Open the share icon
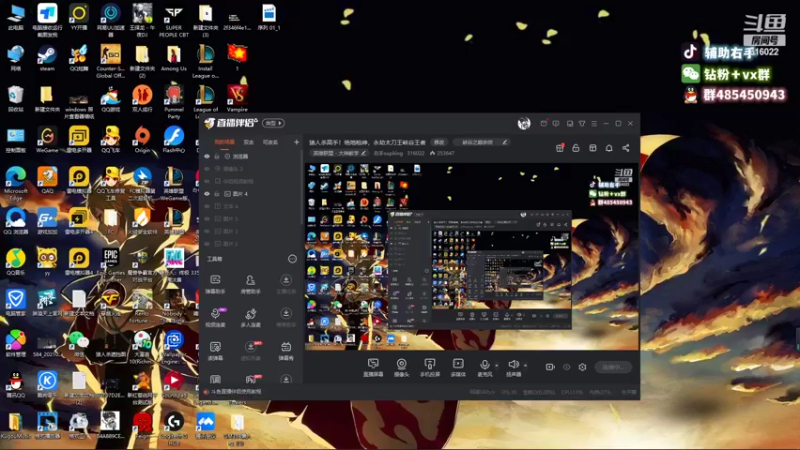Image resolution: width=800 pixels, height=450 pixels. (626, 148)
